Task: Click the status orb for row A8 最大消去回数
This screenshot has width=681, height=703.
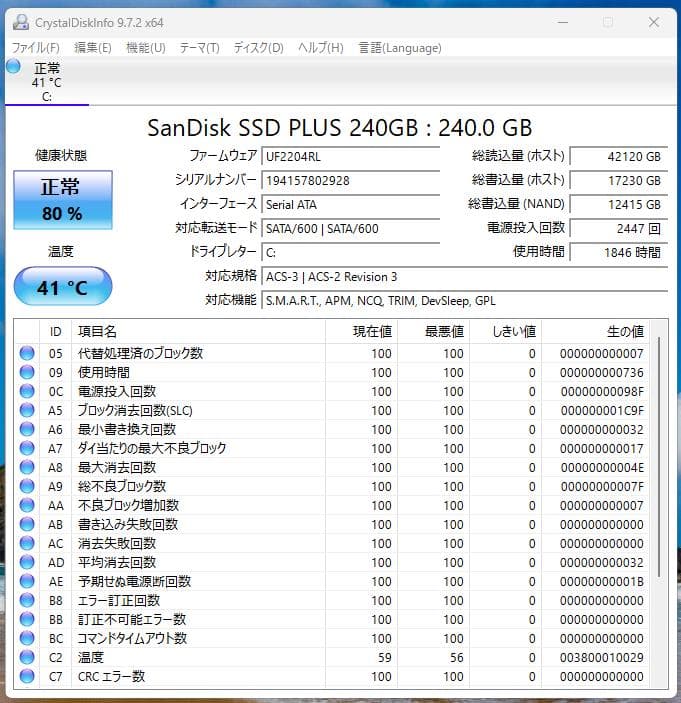Action: point(27,467)
